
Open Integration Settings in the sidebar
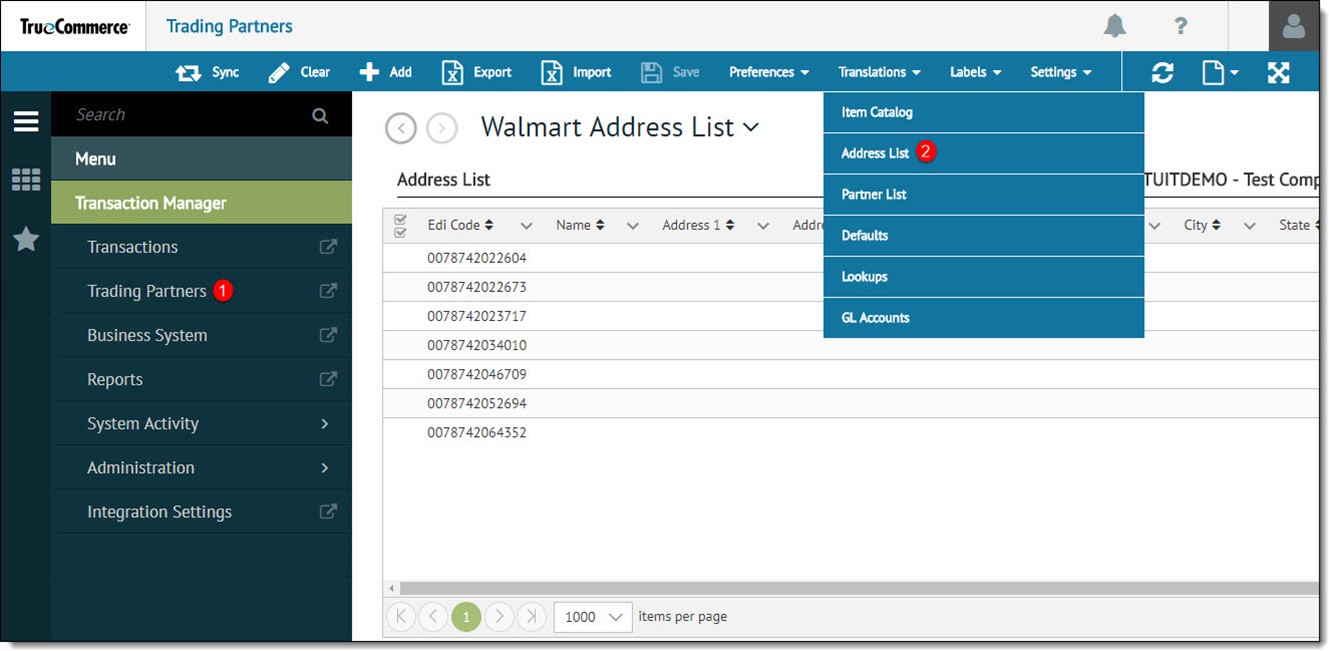click(159, 511)
